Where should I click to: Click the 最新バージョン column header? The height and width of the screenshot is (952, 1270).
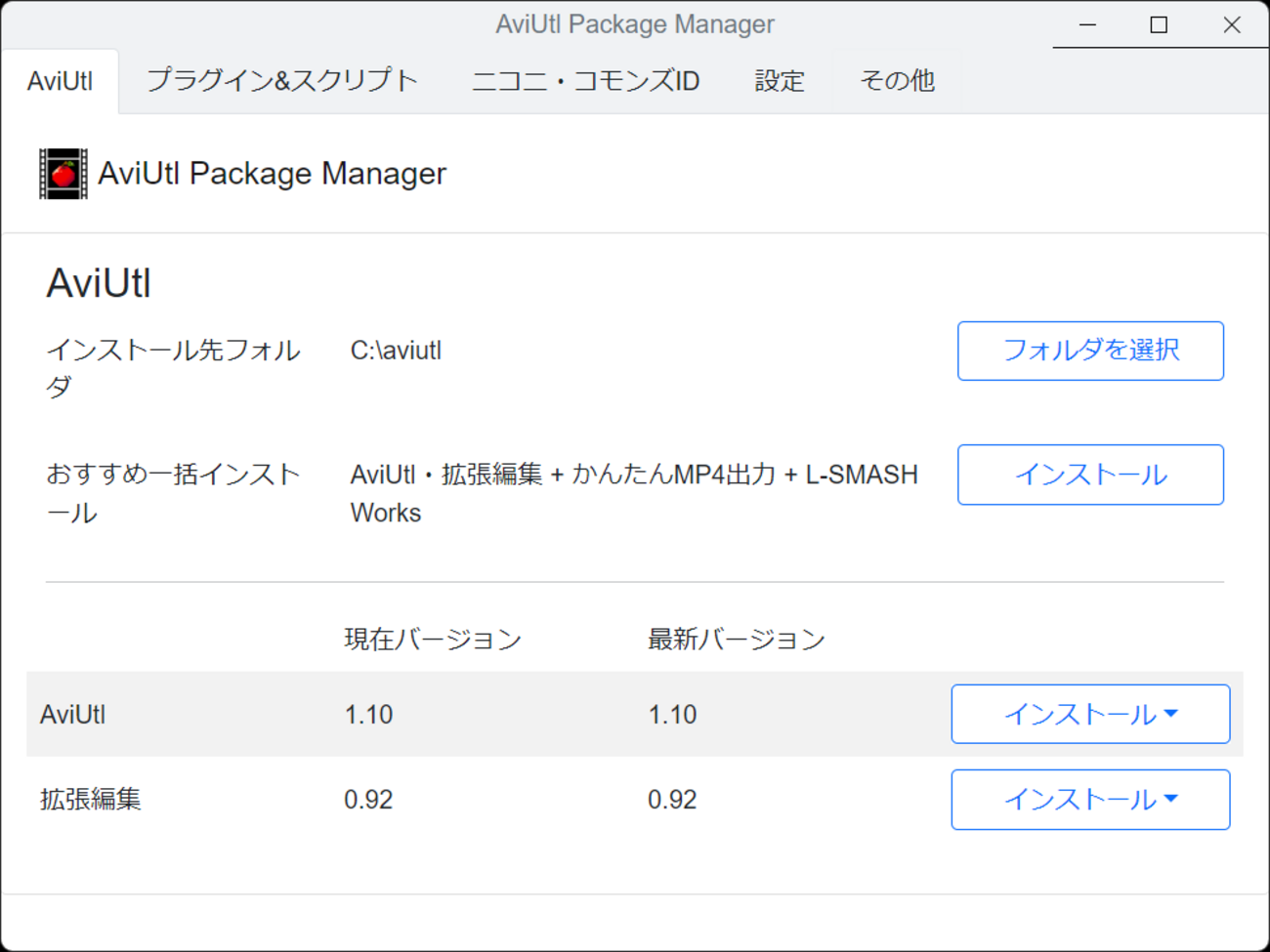pos(737,640)
